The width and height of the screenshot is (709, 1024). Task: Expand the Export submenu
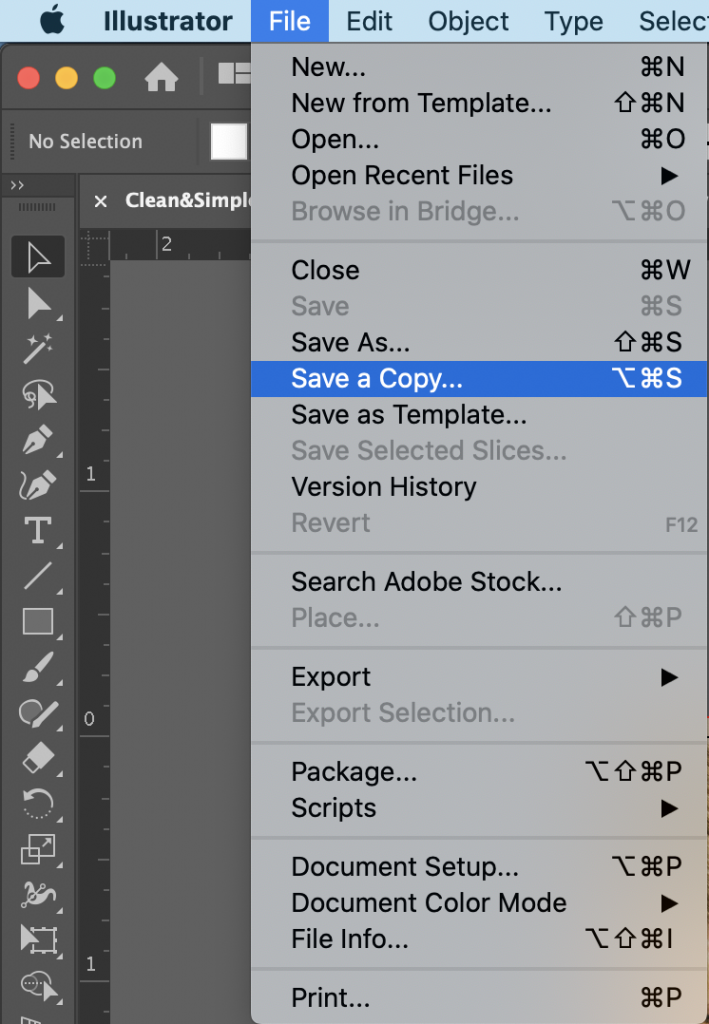coord(479,677)
